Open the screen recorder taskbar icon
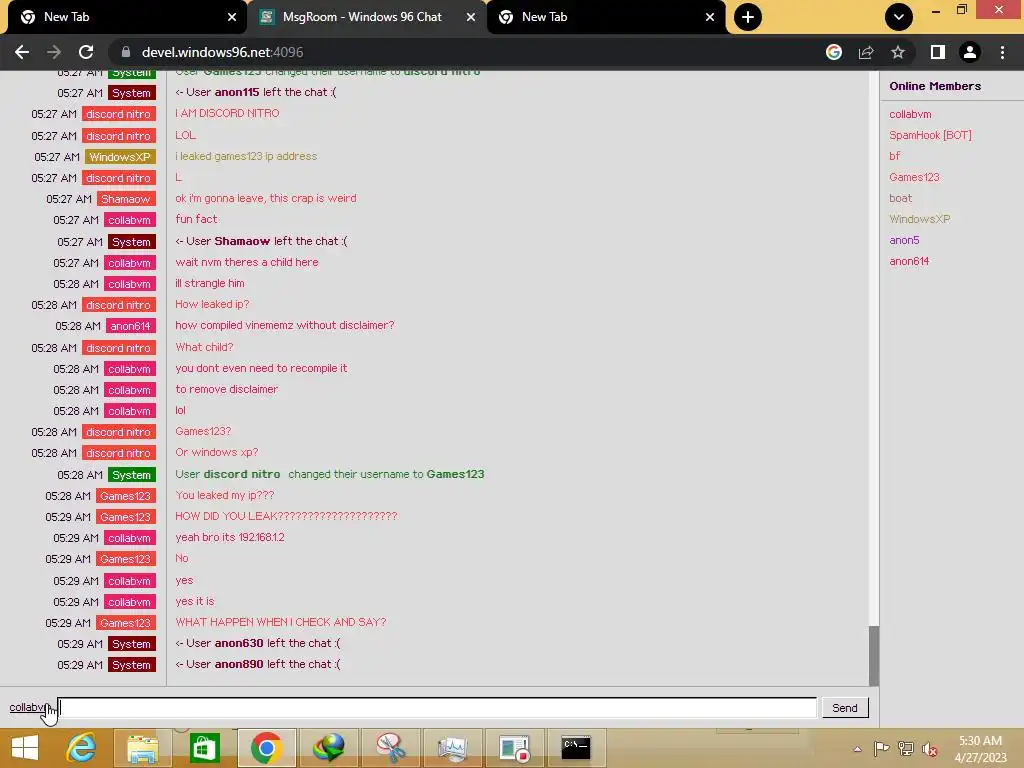The width and height of the screenshot is (1024, 768). 513,747
